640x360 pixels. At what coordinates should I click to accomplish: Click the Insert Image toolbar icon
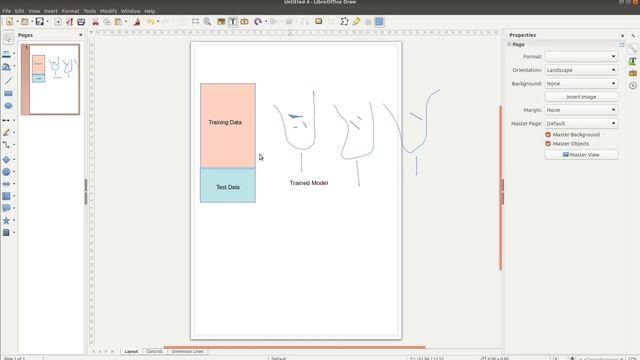pos(221,22)
